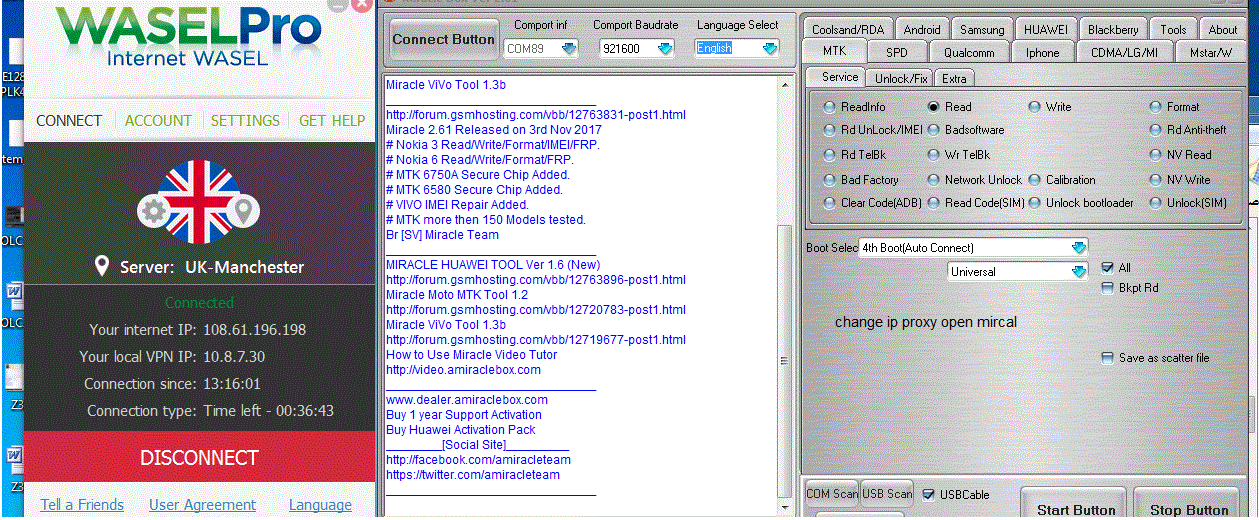Switch to the About tab
The image size is (1259, 520).
click(1223, 30)
